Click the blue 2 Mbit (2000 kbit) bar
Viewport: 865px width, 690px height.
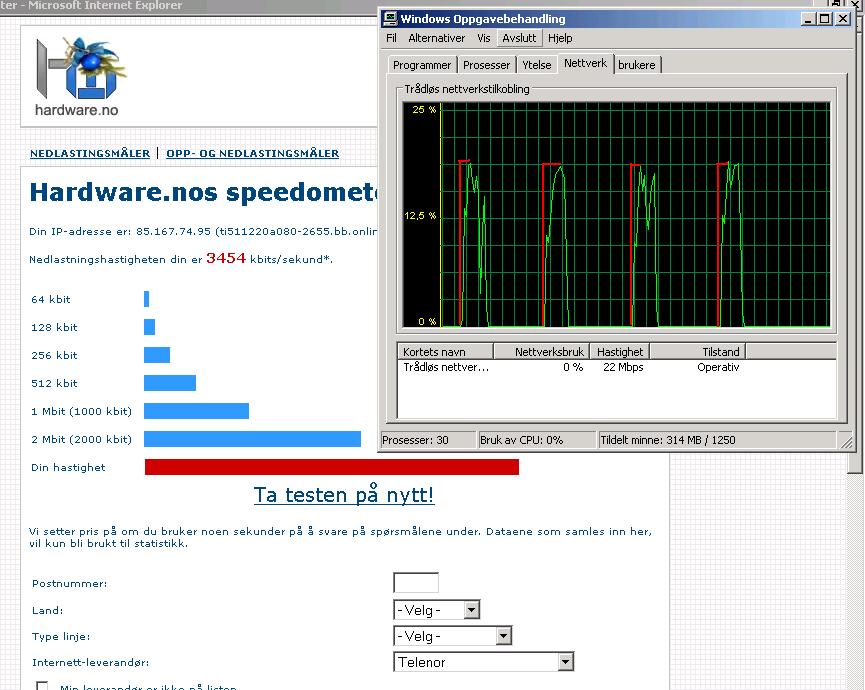click(252, 439)
